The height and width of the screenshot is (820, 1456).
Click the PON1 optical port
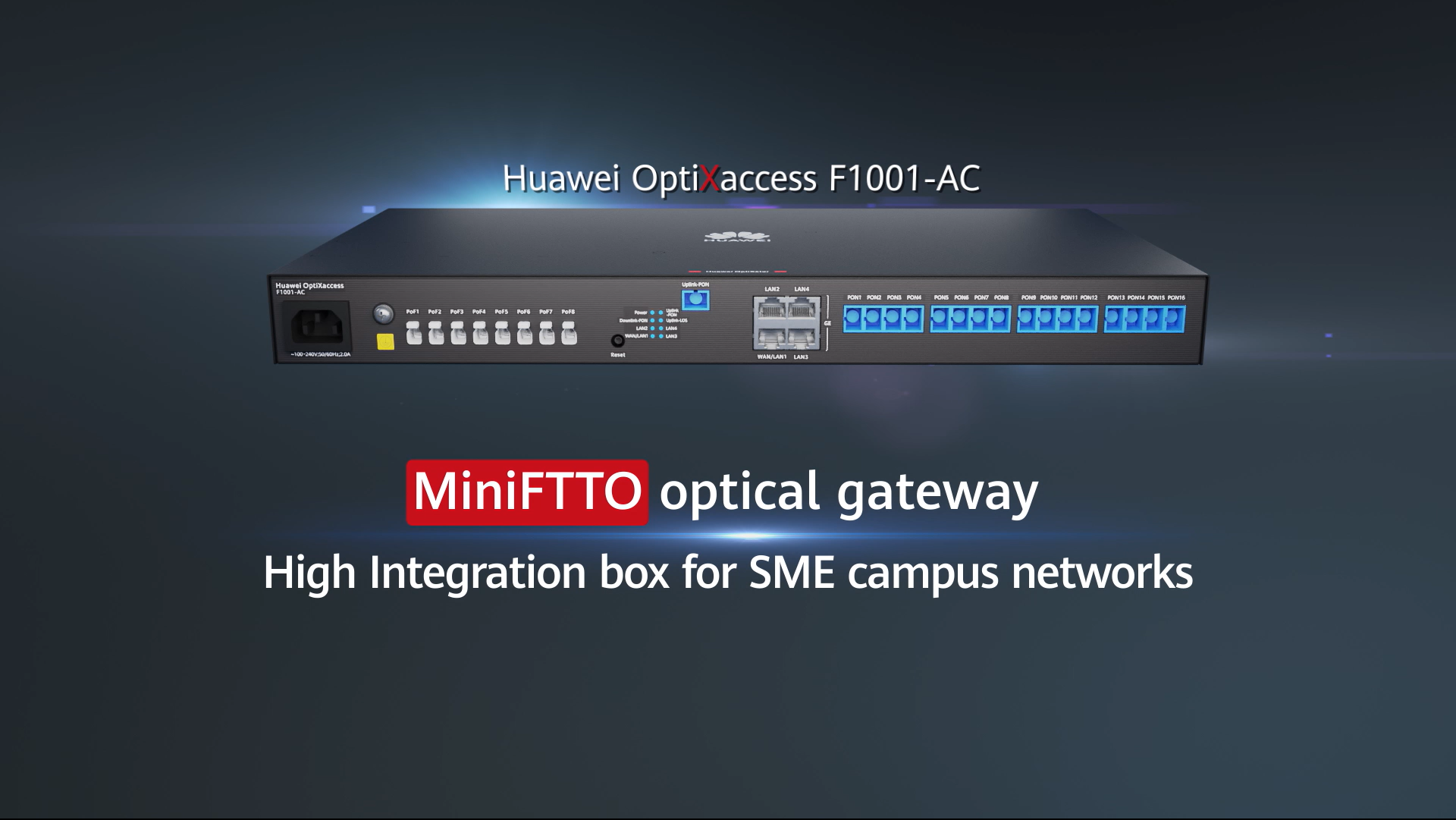853,319
